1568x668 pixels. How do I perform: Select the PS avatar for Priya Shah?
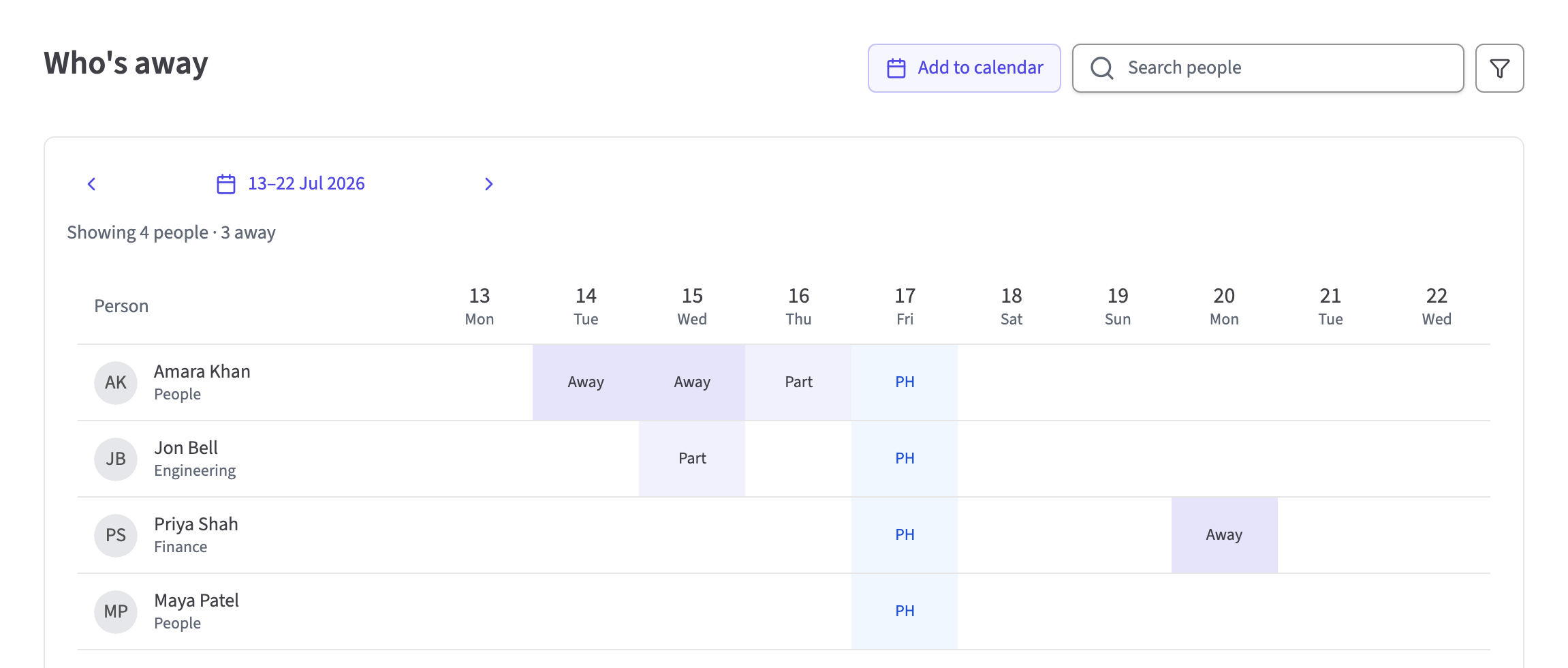click(x=116, y=535)
